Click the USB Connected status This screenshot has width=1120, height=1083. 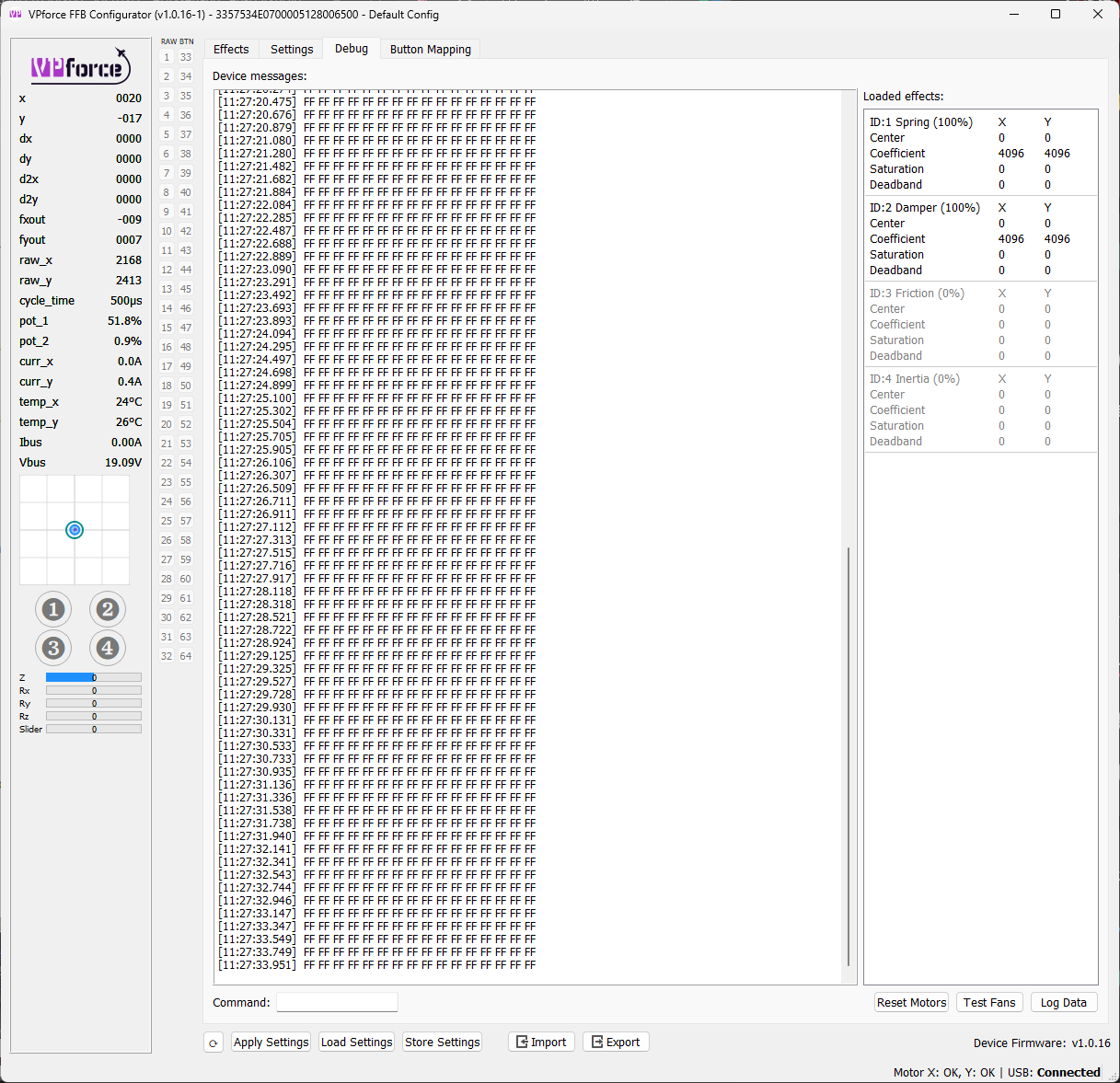click(x=1054, y=1073)
